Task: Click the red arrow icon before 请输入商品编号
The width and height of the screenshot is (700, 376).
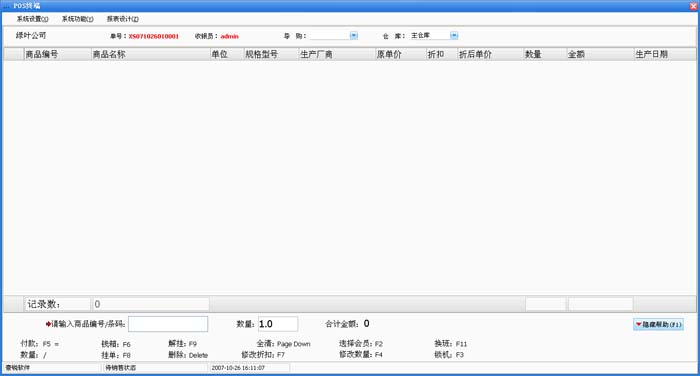Action: coord(48,324)
